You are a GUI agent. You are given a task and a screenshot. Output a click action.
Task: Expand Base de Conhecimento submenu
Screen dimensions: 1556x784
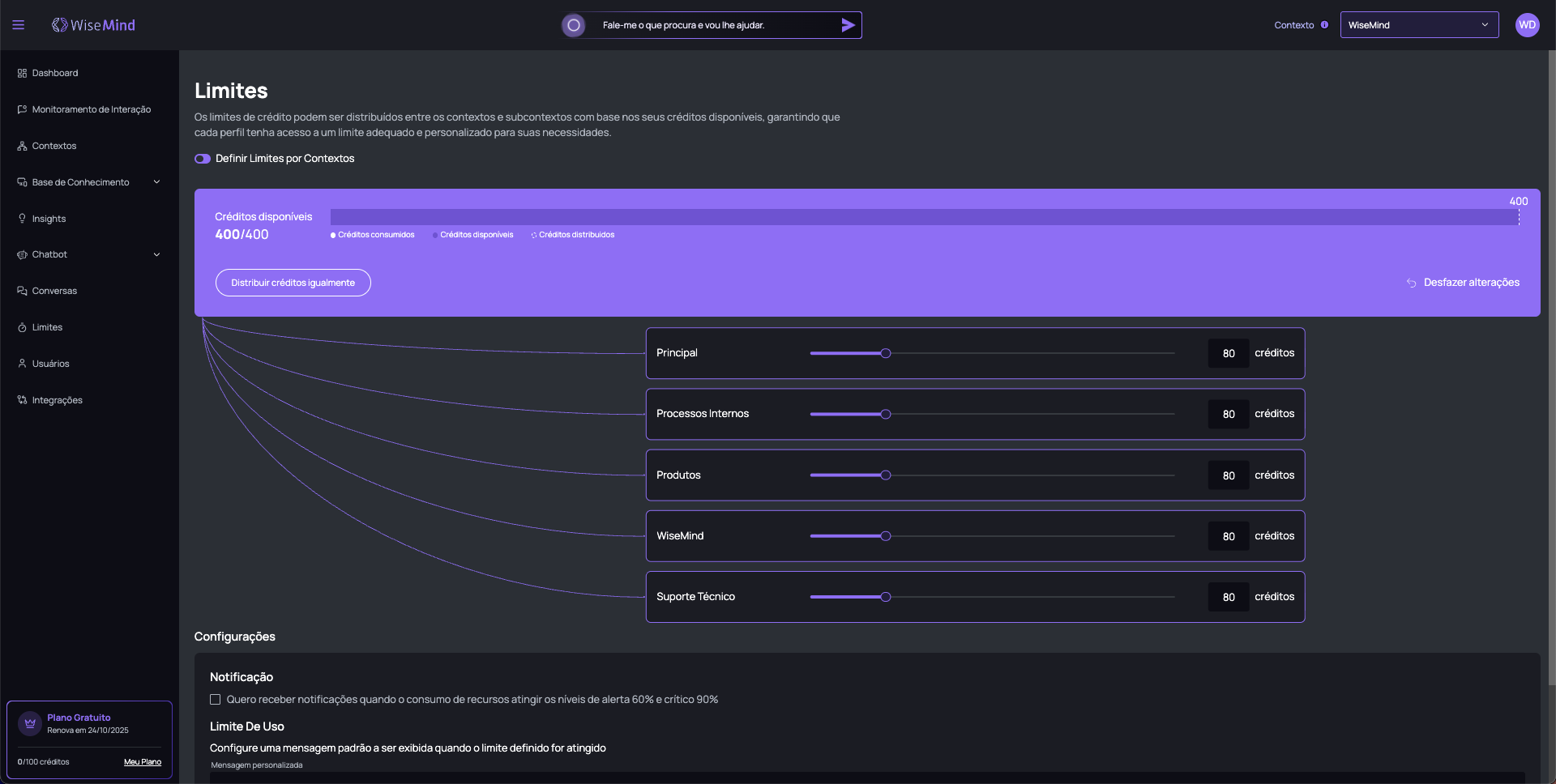(156, 182)
